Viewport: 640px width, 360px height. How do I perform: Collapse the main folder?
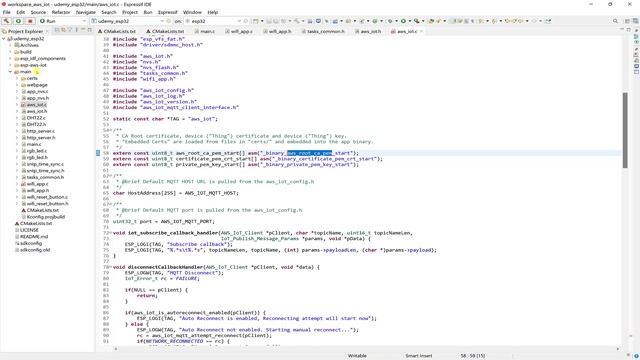click(x=10, y=71)
